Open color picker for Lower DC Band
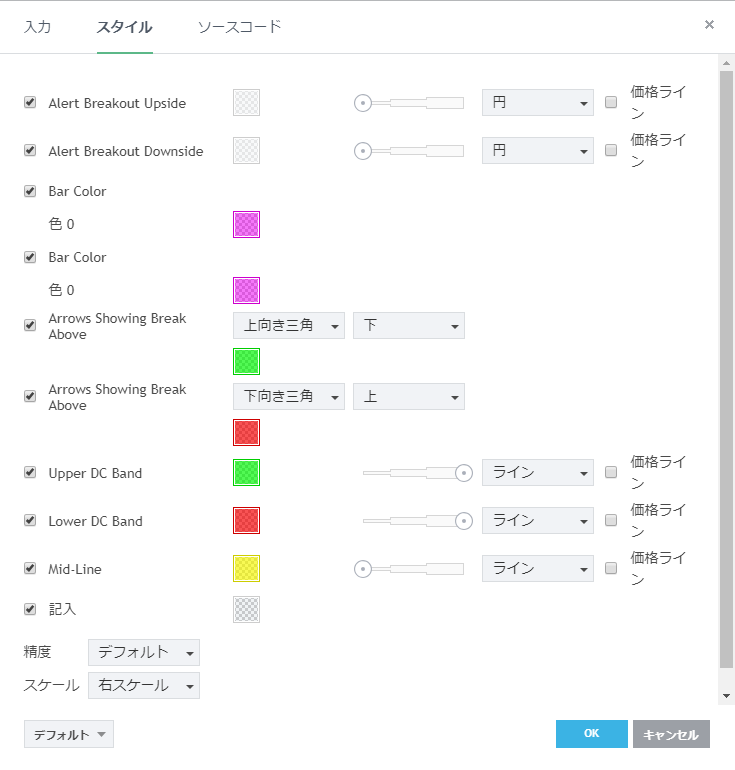This screenshot has width=735, height=770. [246, 520]
